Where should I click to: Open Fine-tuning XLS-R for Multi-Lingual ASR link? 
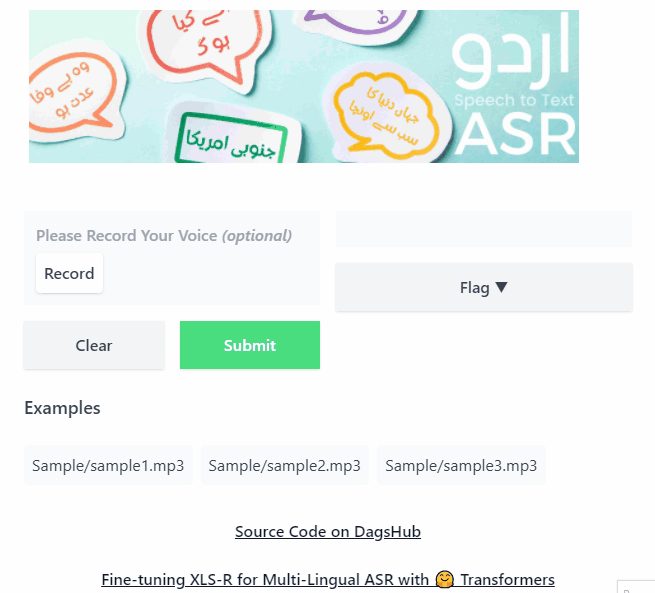click(x=328, y=580)
